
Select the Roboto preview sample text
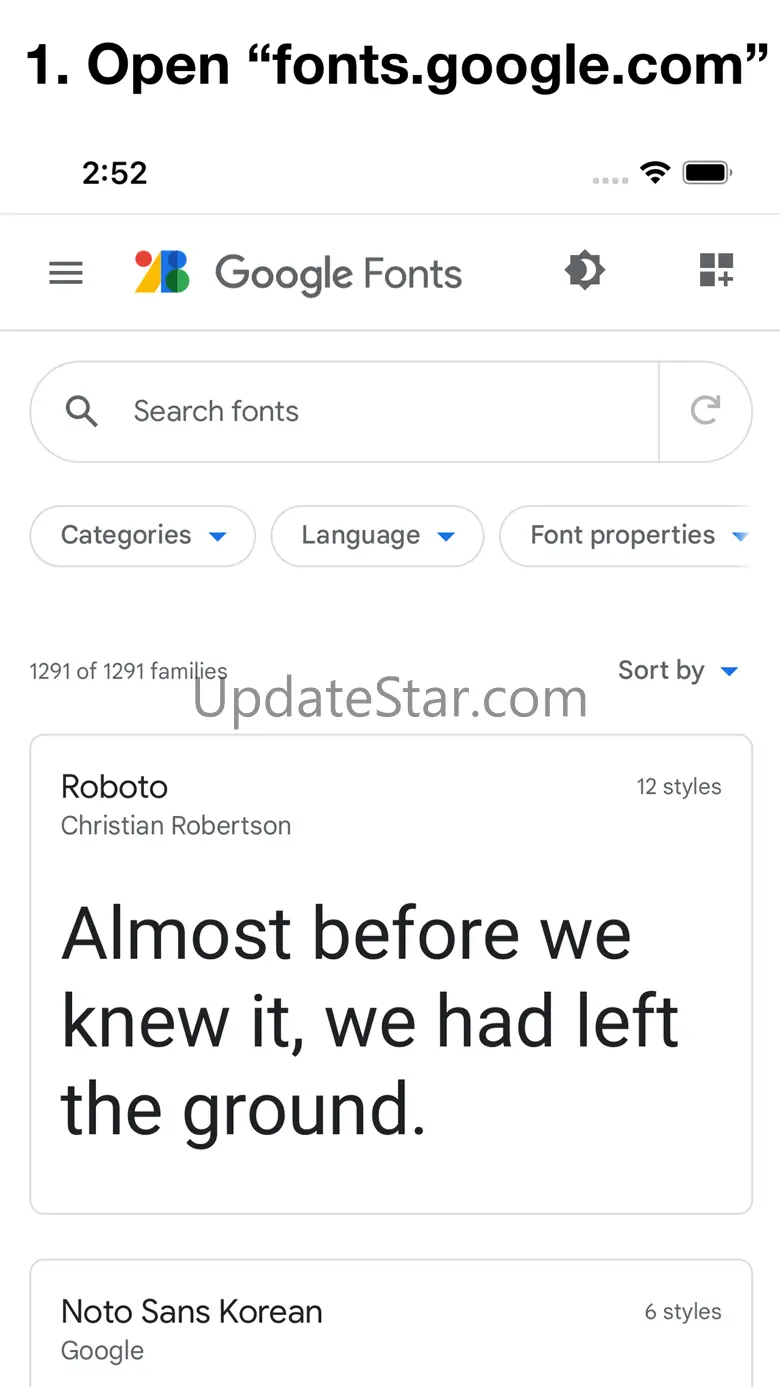(x=370, y=1020)
